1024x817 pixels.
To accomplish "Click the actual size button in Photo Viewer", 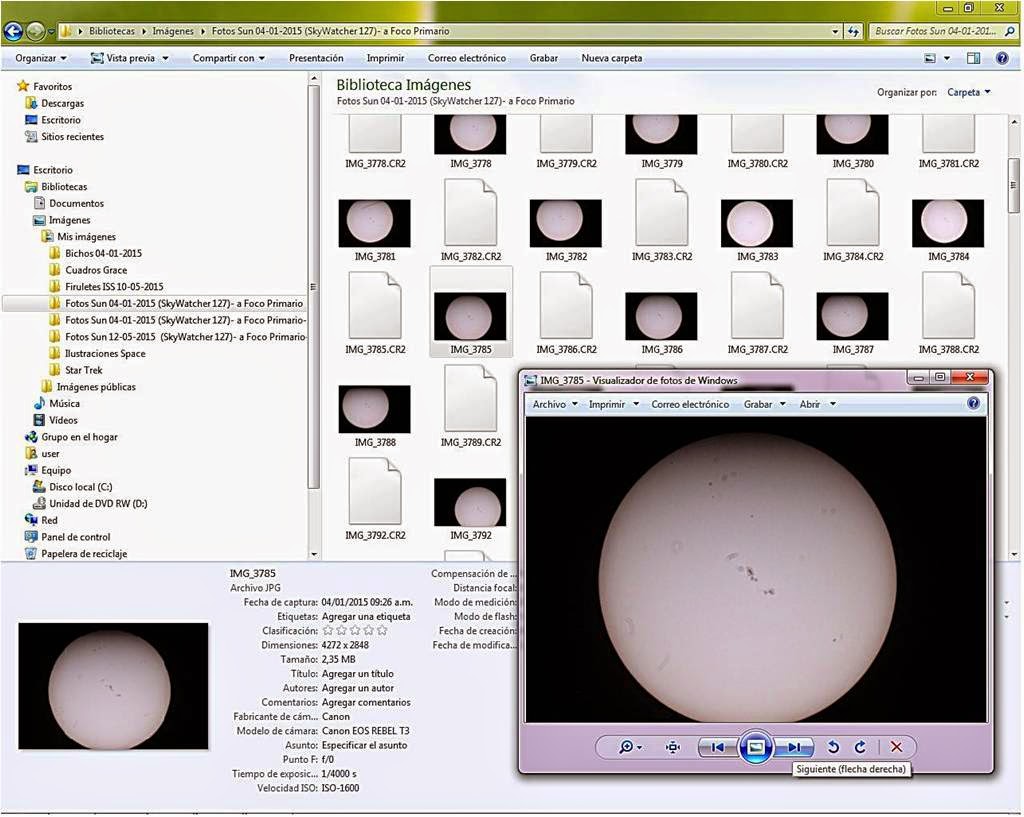I will click(673, 747).
